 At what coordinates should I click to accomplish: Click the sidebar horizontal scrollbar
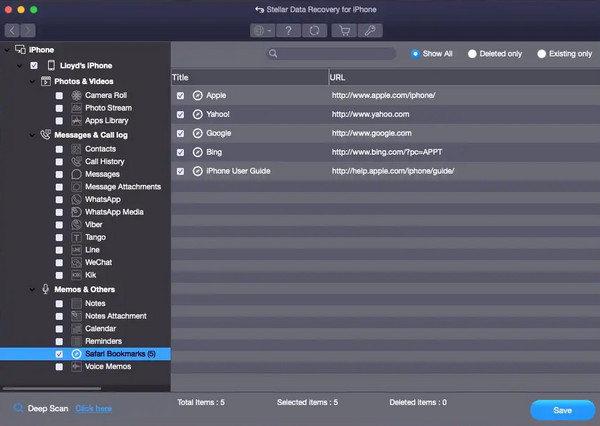pos(52,388)
